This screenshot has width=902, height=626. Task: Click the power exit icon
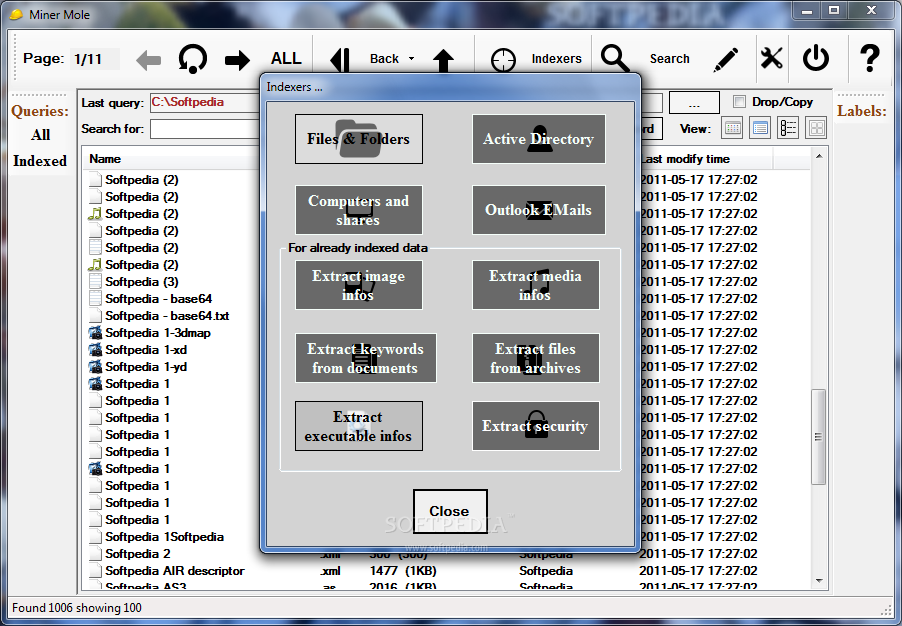tap(816, 58)
